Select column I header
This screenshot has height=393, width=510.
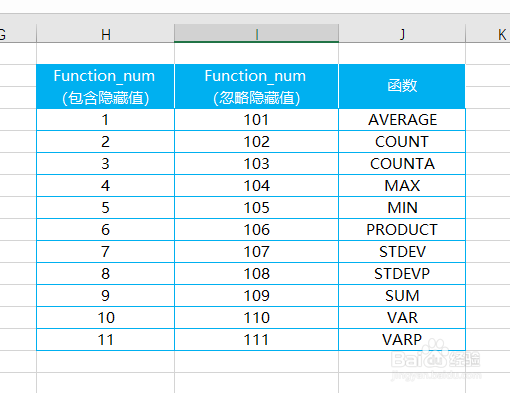pos(256,34)
